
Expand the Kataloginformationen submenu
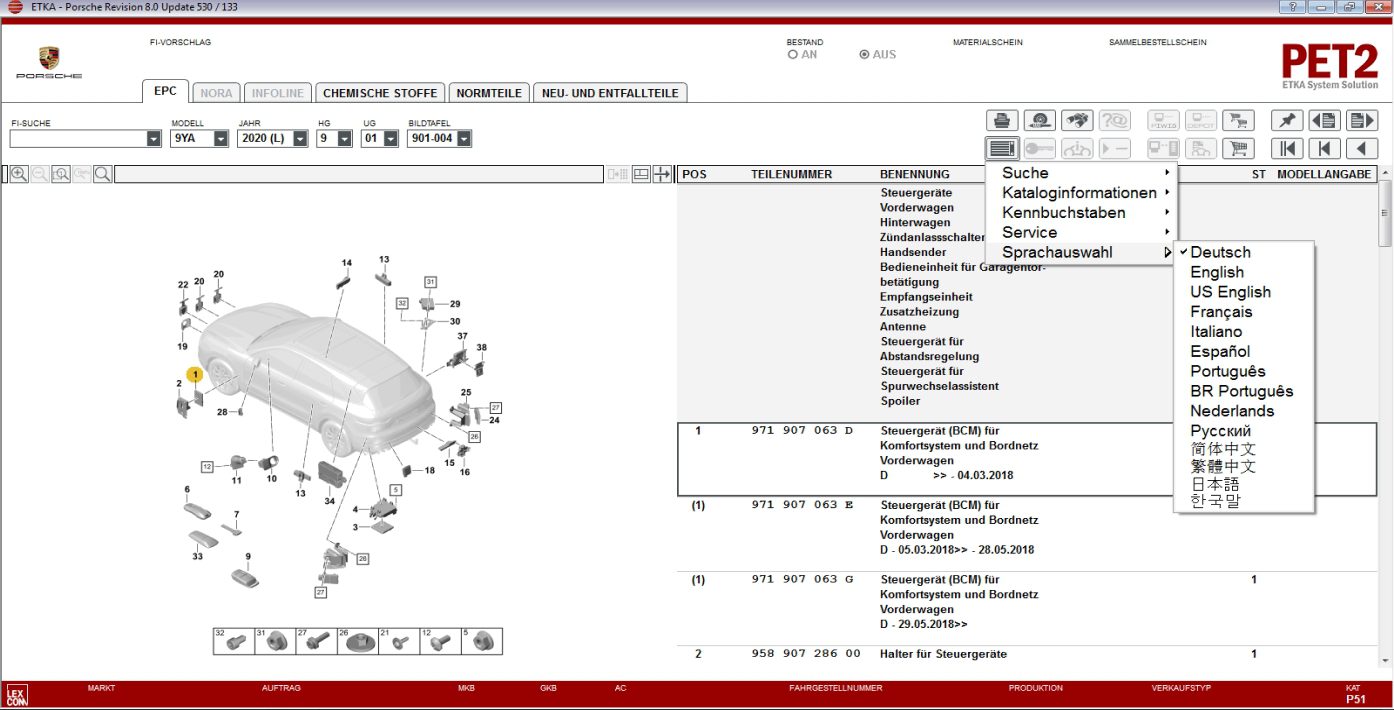pyautogui.click(x=1082, y=193)
